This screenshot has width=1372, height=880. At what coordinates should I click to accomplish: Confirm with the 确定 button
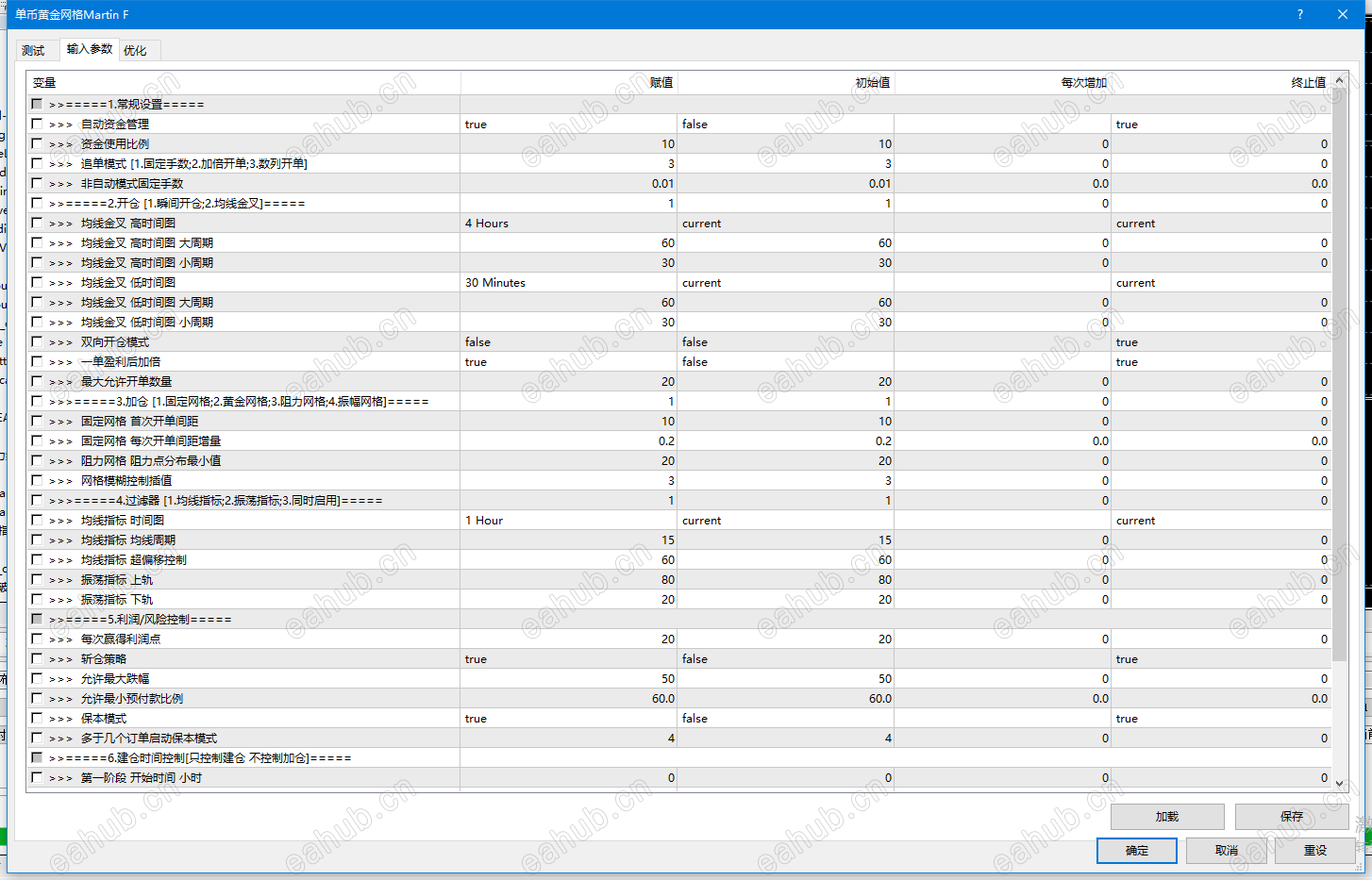[1137, 851]
